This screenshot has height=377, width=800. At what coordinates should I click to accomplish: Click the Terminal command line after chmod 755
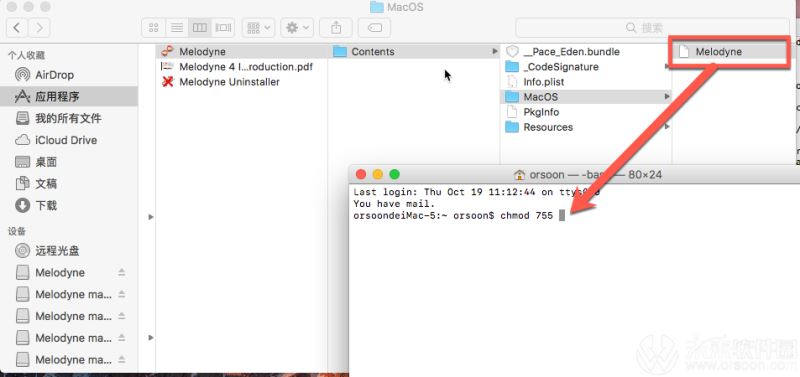[x=562, y=216]
